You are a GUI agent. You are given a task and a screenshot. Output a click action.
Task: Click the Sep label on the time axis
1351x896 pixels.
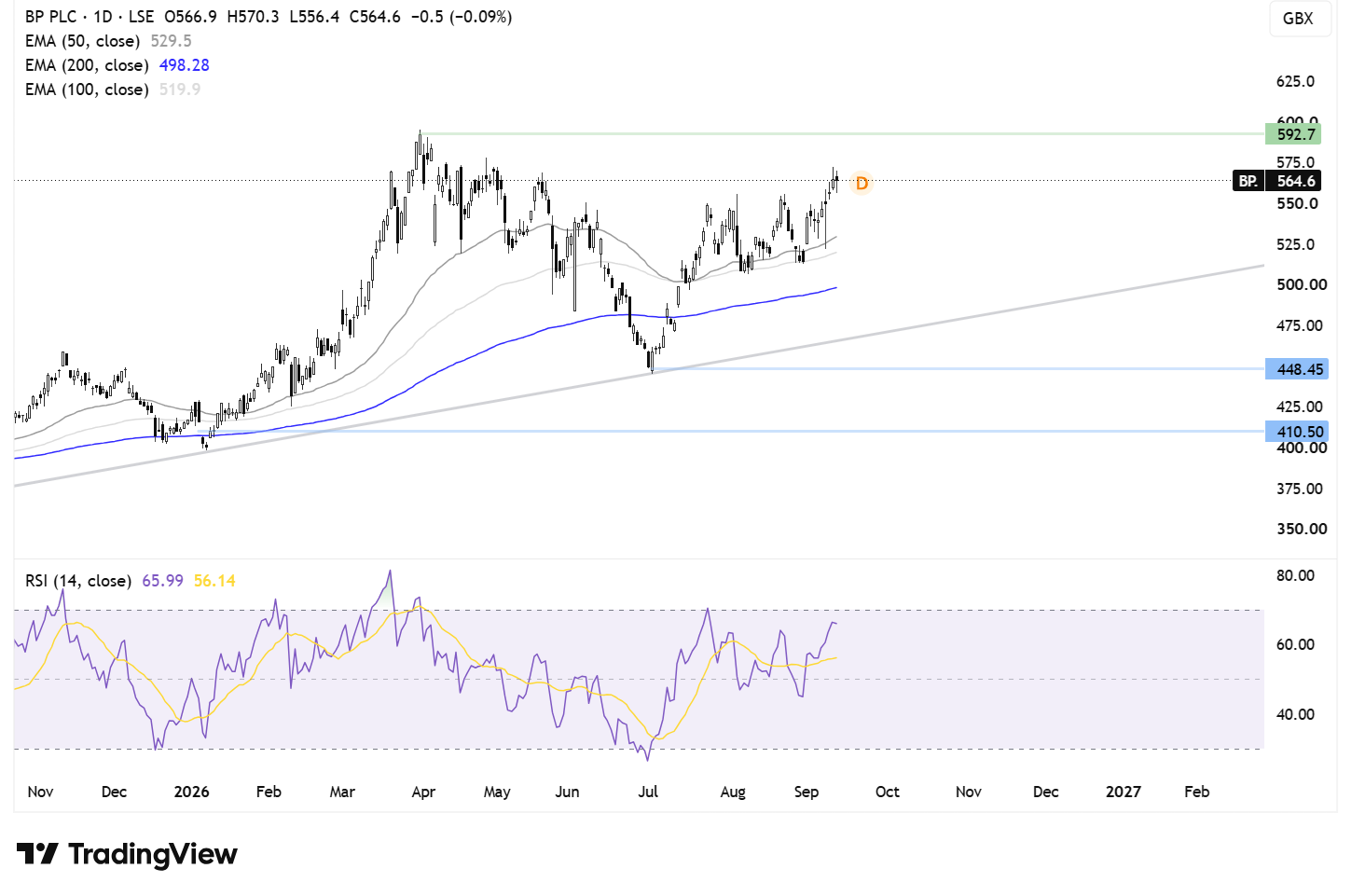click(806, 792)
